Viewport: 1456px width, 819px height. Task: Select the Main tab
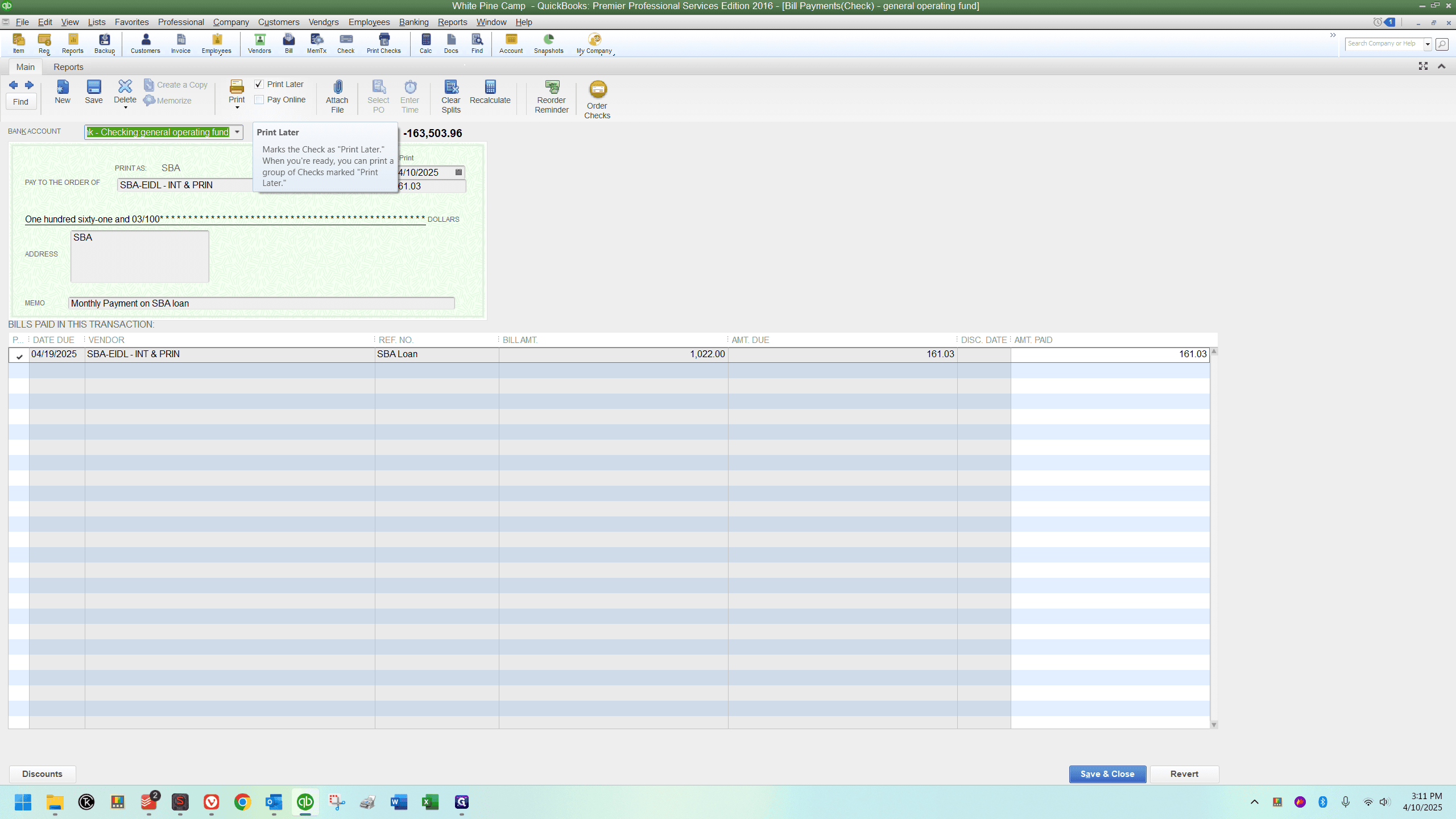coord(26,67)
